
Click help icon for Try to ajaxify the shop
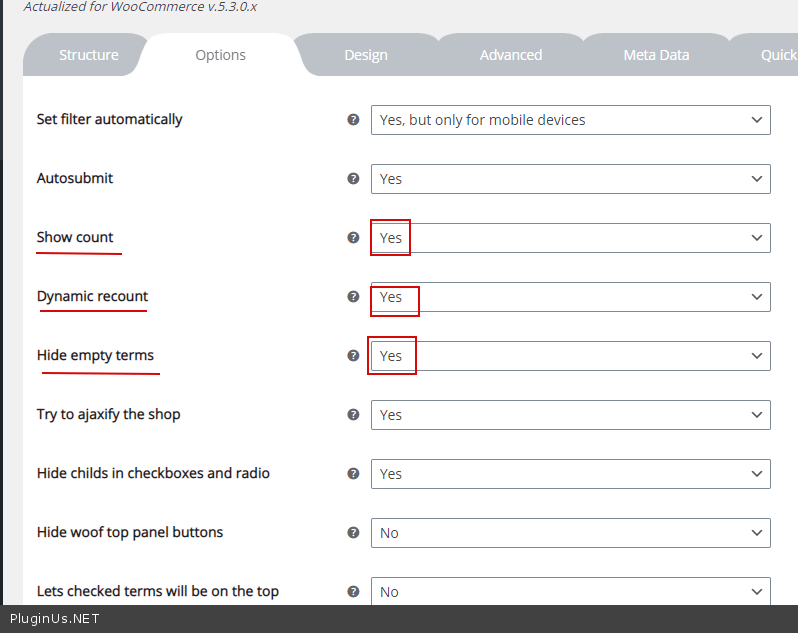click(353, 414)
